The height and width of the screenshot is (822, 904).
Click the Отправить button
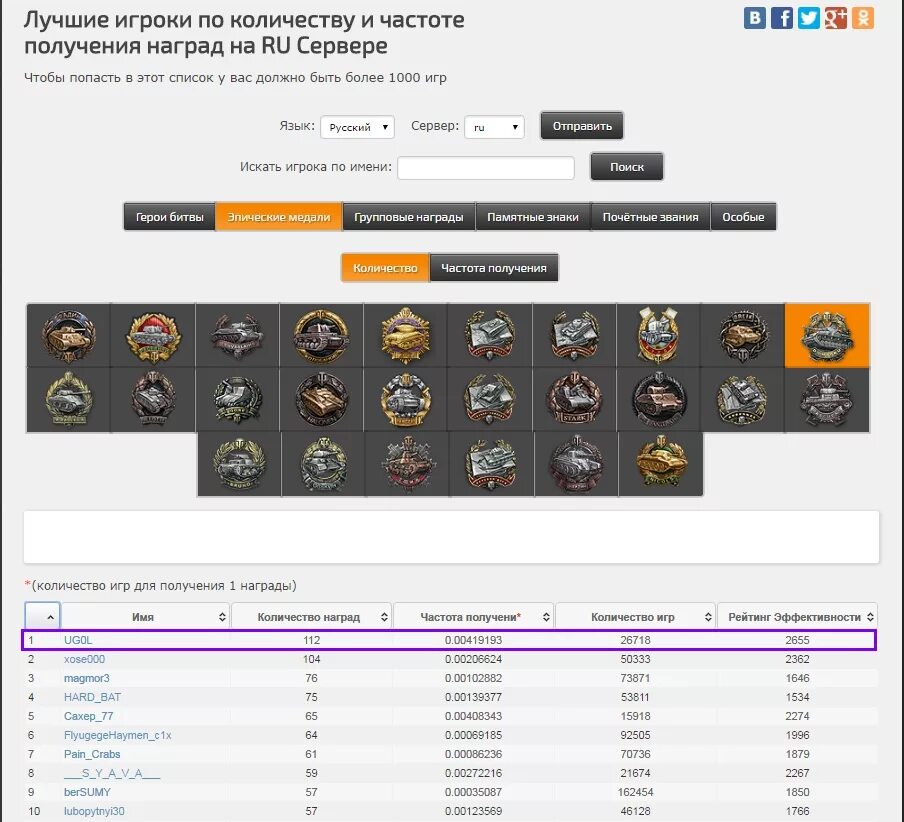(x=581, y=125)
